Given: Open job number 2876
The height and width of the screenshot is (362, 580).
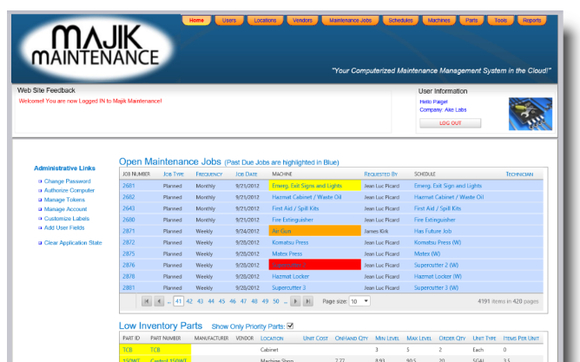Looking at the screenshot, I should 129,265.
